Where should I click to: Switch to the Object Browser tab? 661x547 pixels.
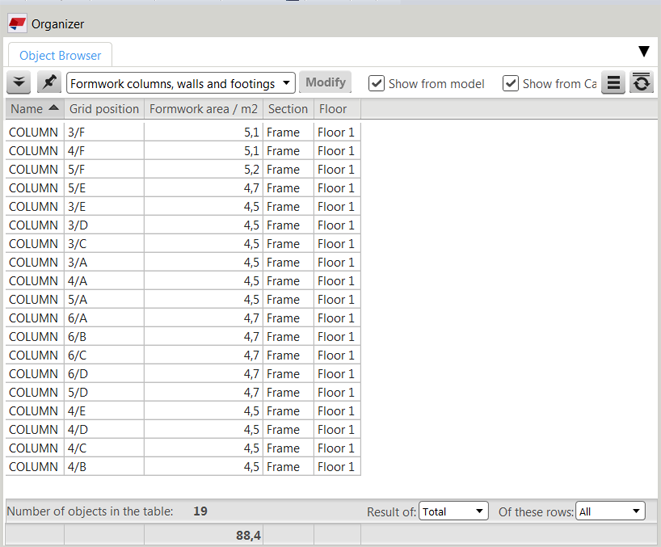click(60, 56)
